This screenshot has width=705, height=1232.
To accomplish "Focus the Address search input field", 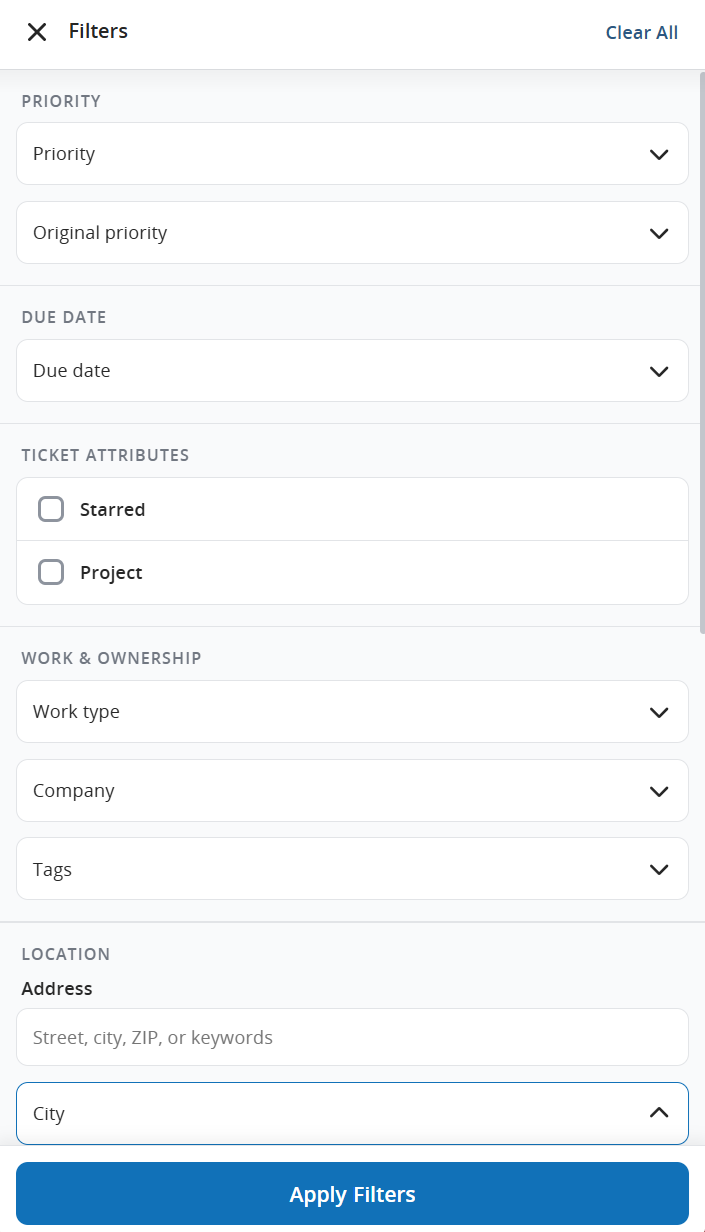I will (x=352, y=1037).
